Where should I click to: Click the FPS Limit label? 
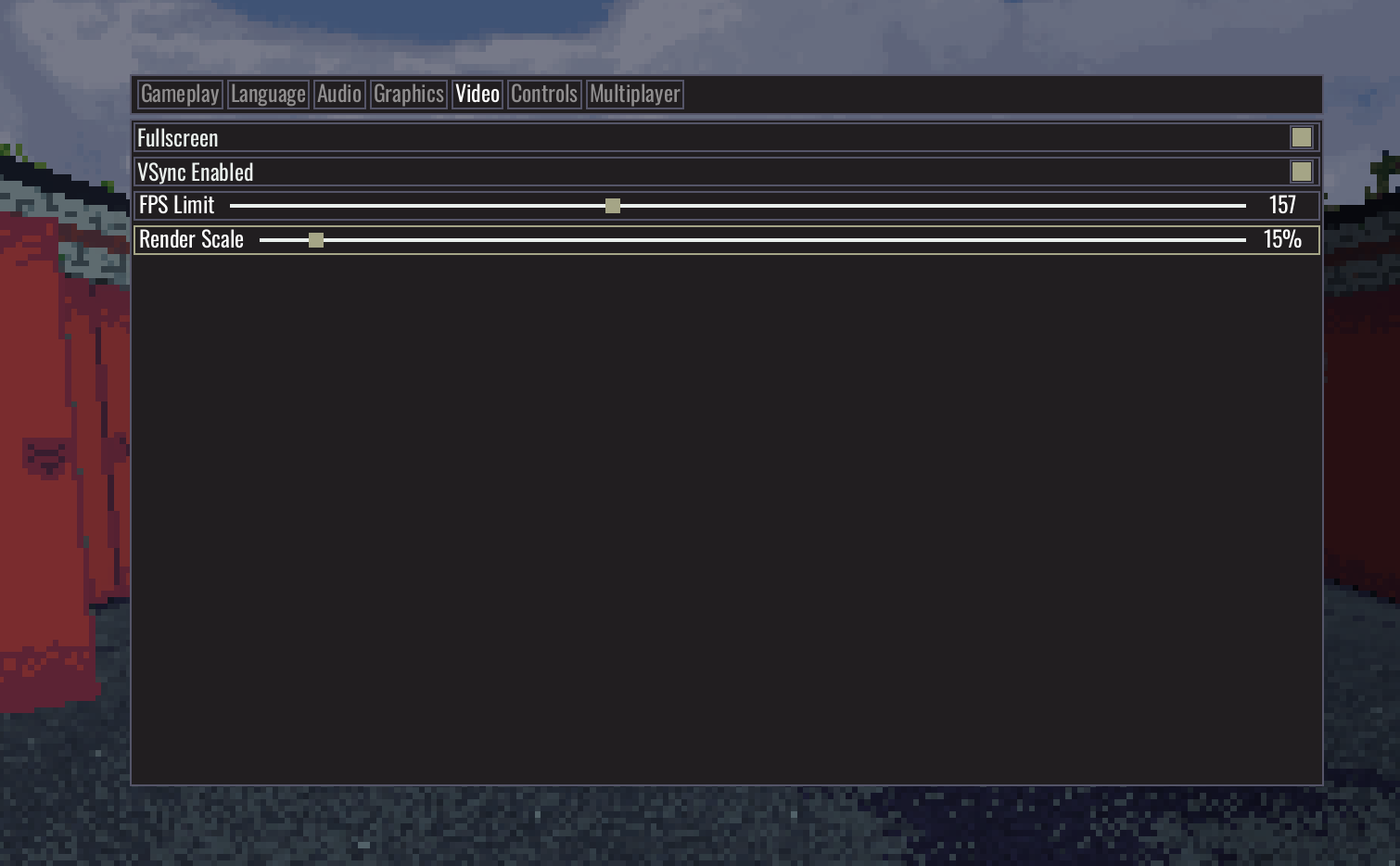(176, 205)
